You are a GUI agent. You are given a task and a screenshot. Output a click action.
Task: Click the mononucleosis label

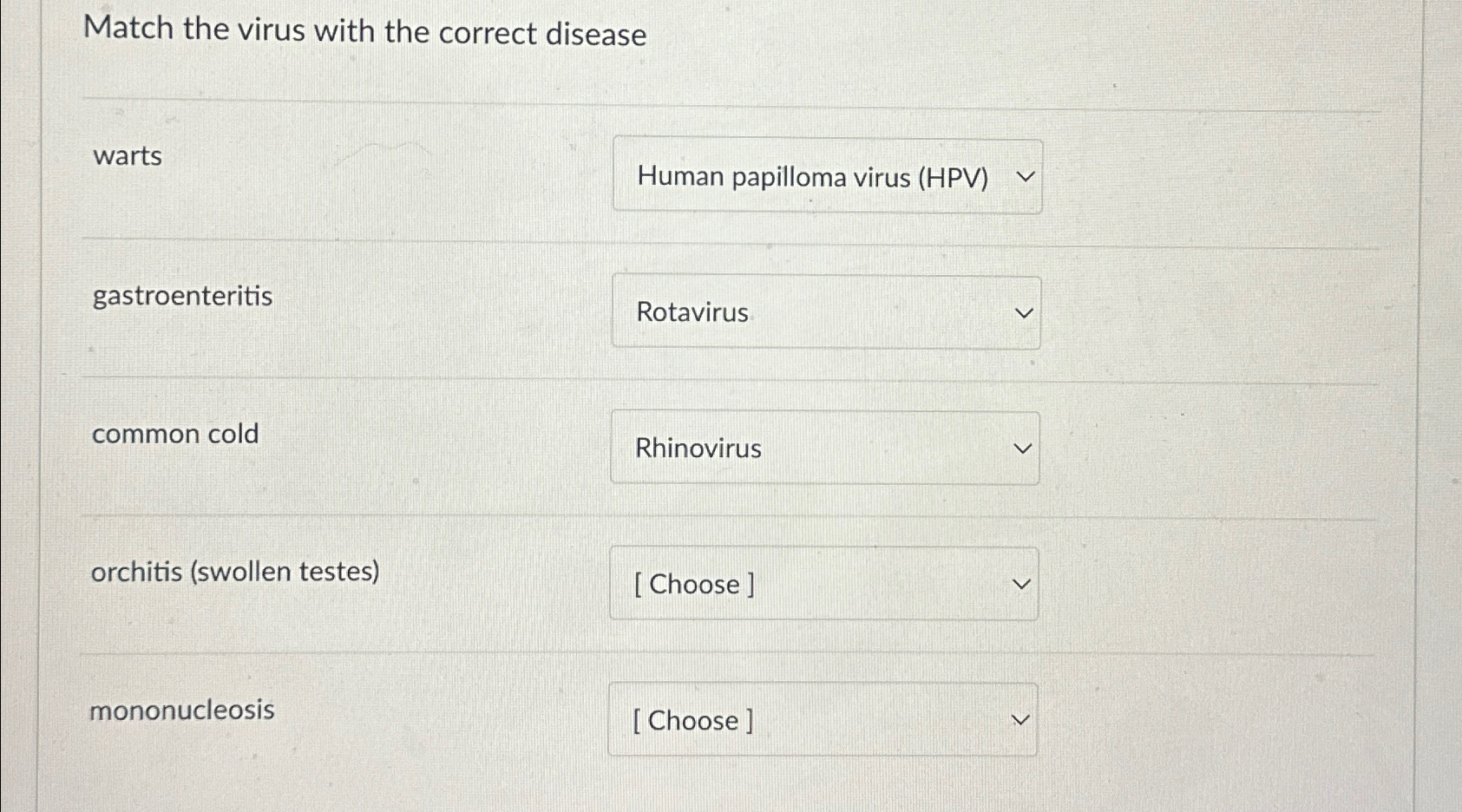182,709
